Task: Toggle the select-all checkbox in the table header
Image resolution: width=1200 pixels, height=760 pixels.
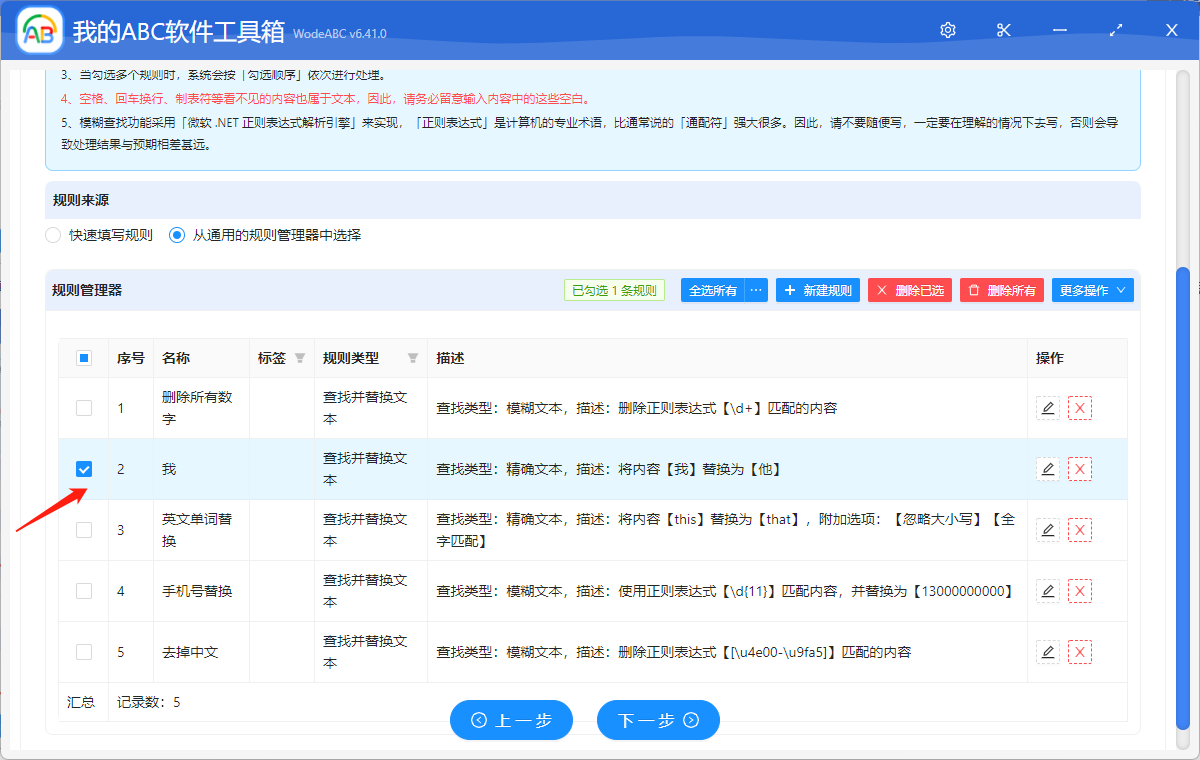Action: (83, 357)
